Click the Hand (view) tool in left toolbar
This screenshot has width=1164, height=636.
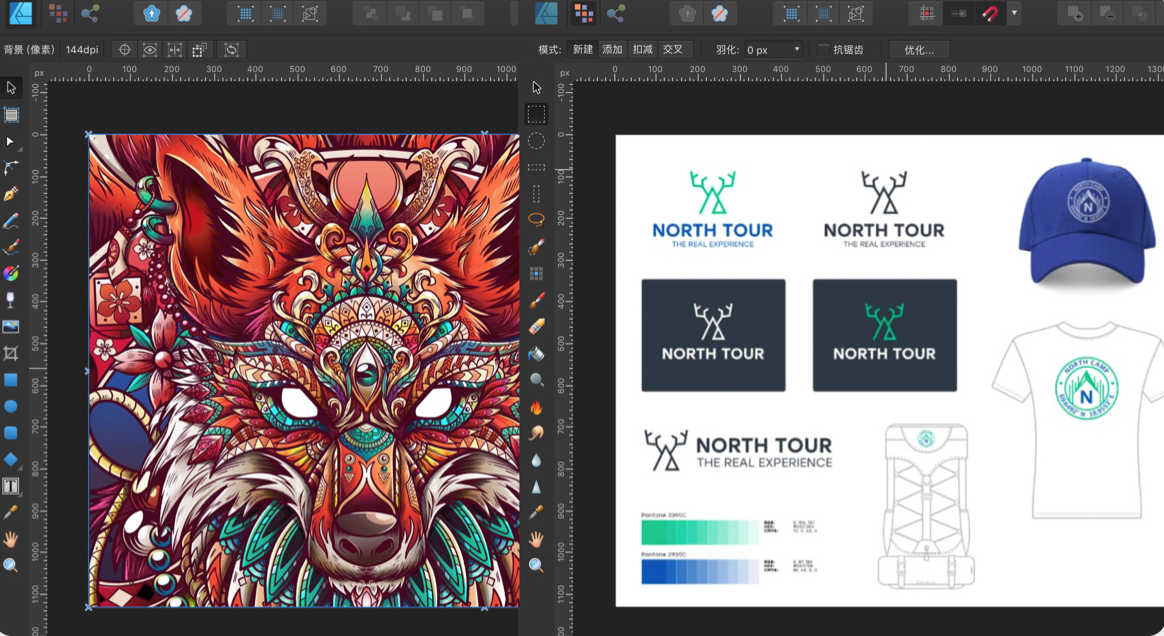pyautogui.click(x=11, y=539)
